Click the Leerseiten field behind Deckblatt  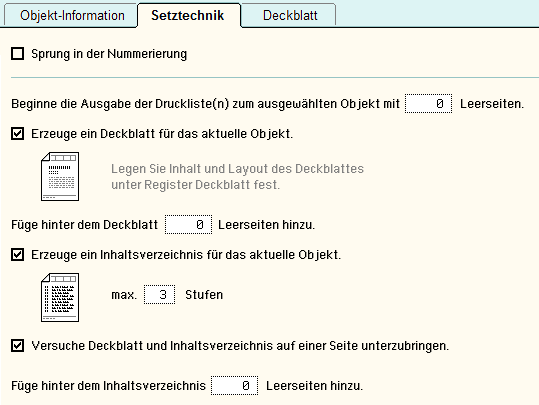click(188, 224)
